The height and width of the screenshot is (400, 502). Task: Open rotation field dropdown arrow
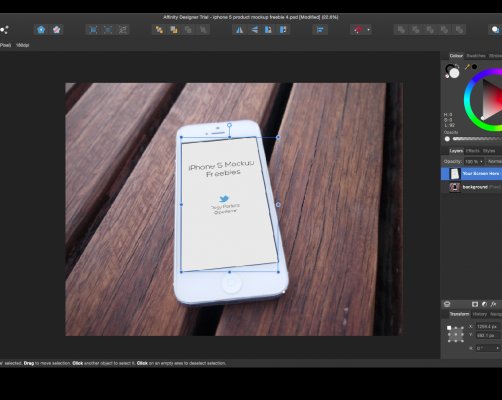(x=497, y=348)
